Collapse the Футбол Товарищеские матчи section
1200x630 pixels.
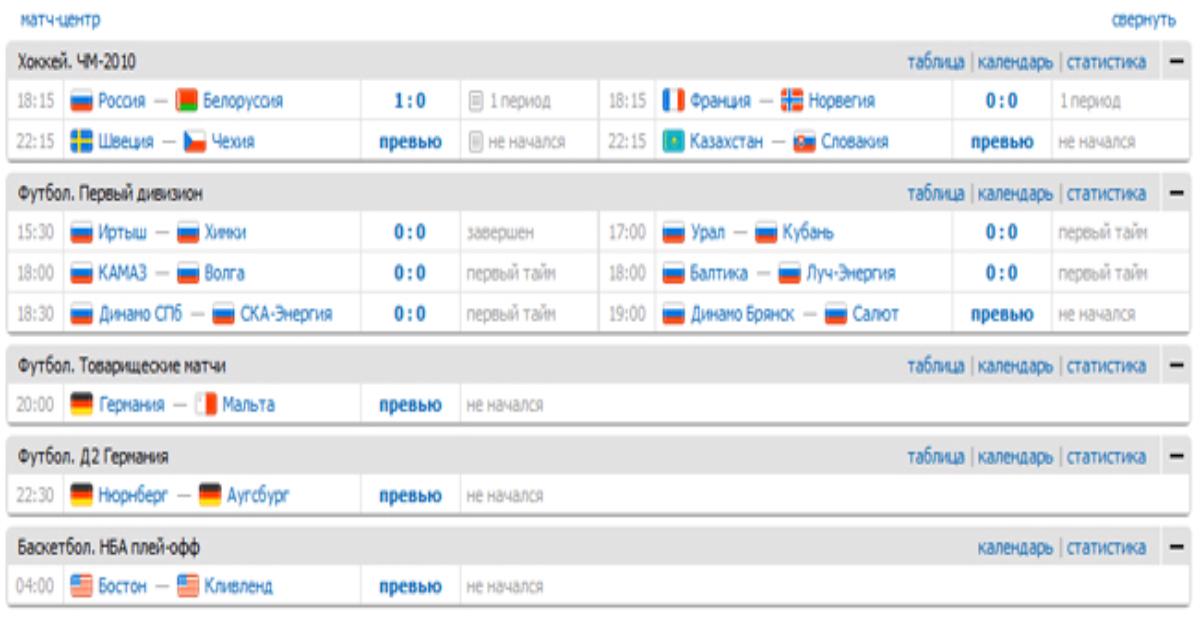click(x=1176, y=366)
